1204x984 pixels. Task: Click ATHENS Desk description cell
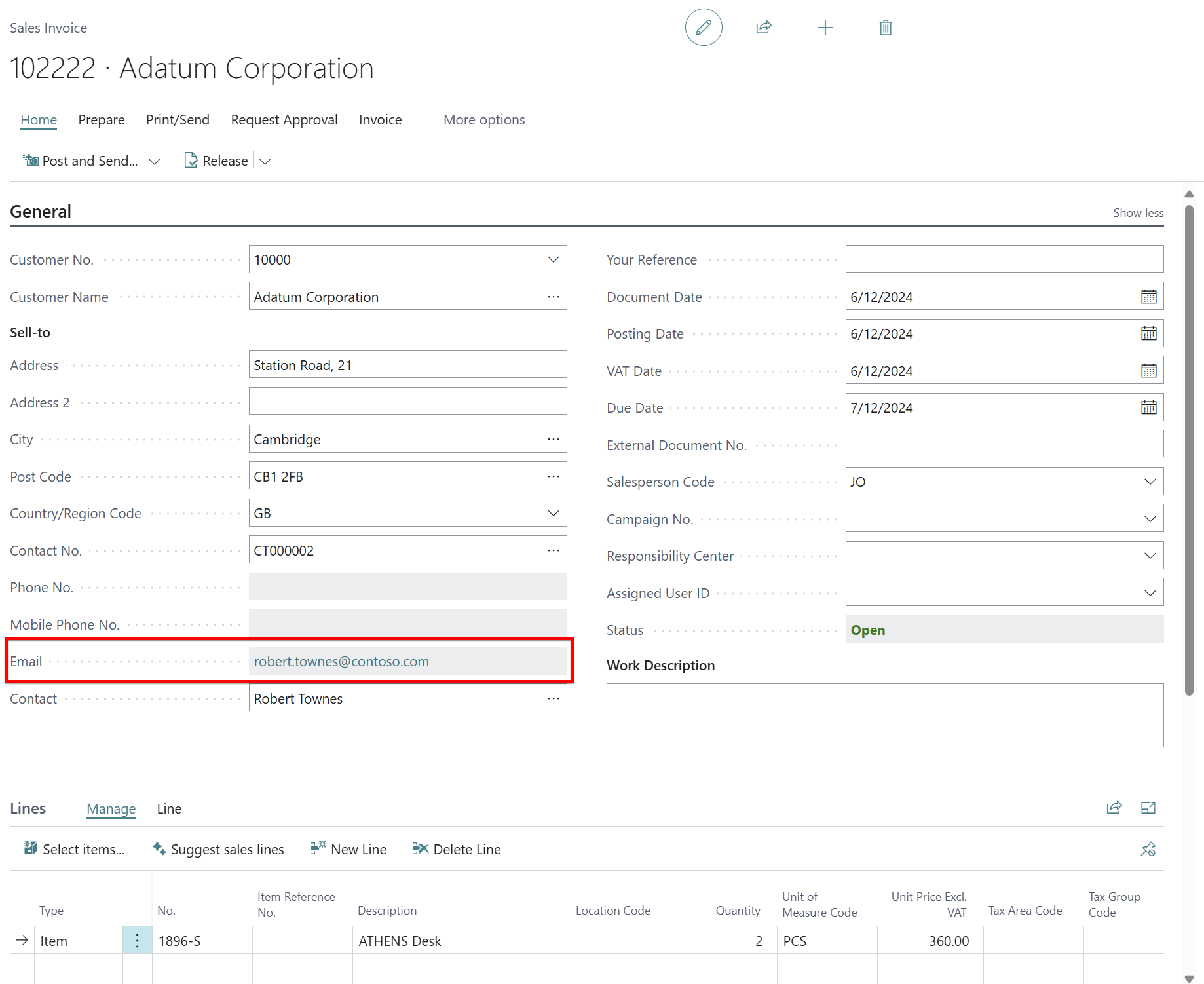coord(462,941)
